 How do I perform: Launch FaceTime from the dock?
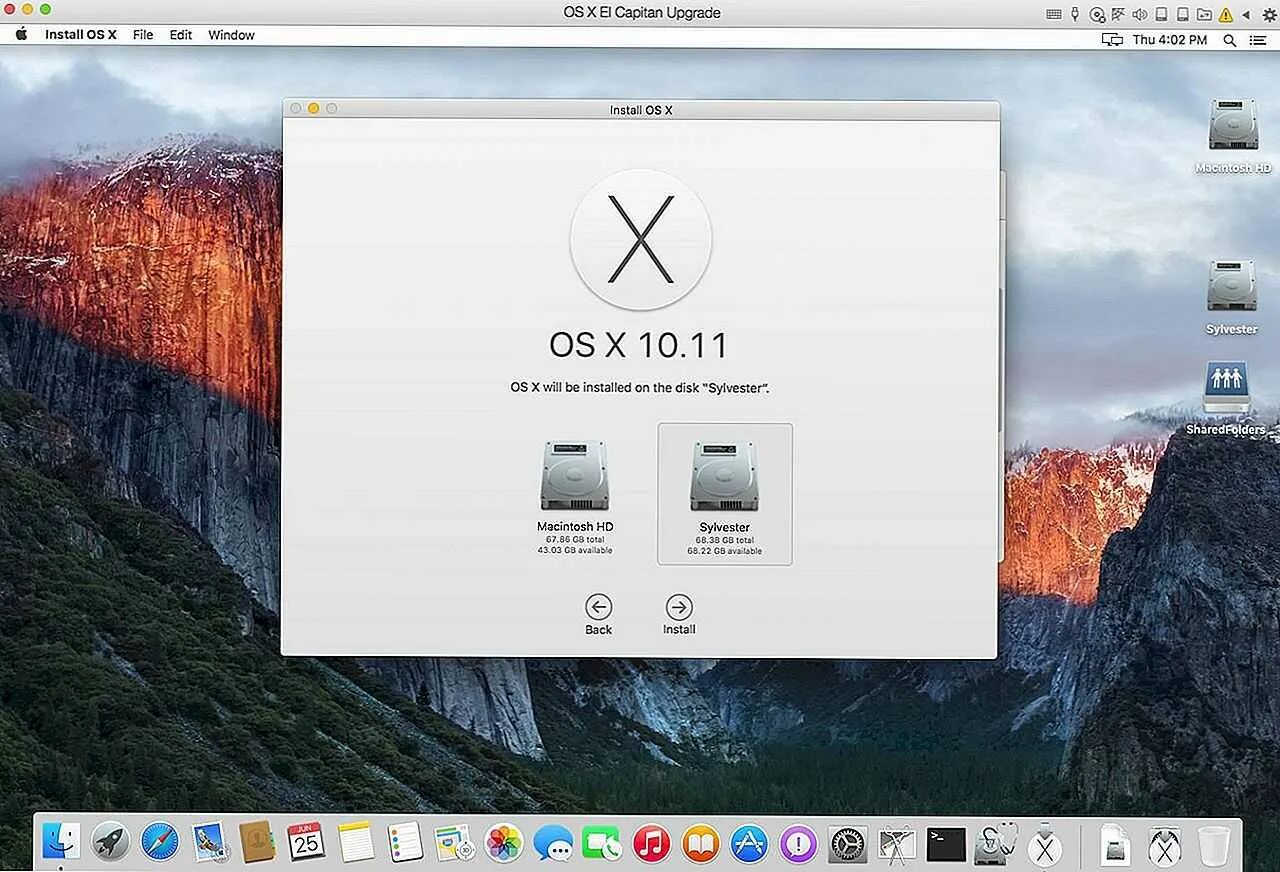(602, 842)
